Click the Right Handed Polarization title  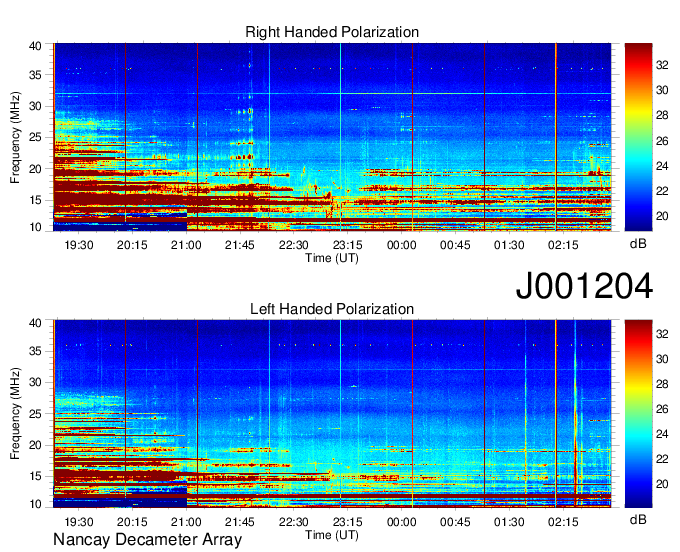(332, 32)
